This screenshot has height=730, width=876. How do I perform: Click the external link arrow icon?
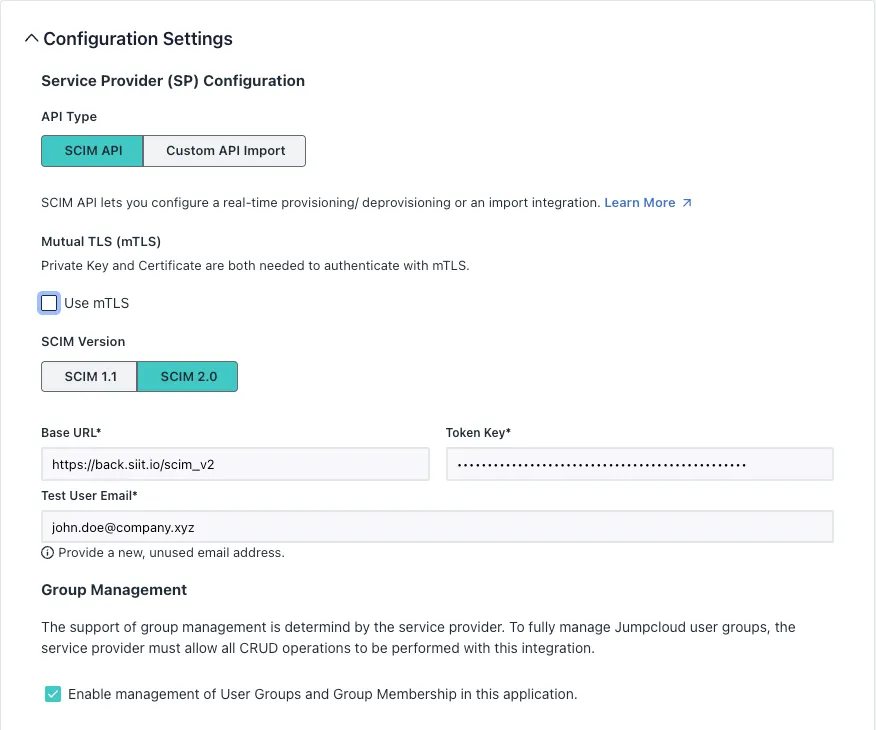687,203
